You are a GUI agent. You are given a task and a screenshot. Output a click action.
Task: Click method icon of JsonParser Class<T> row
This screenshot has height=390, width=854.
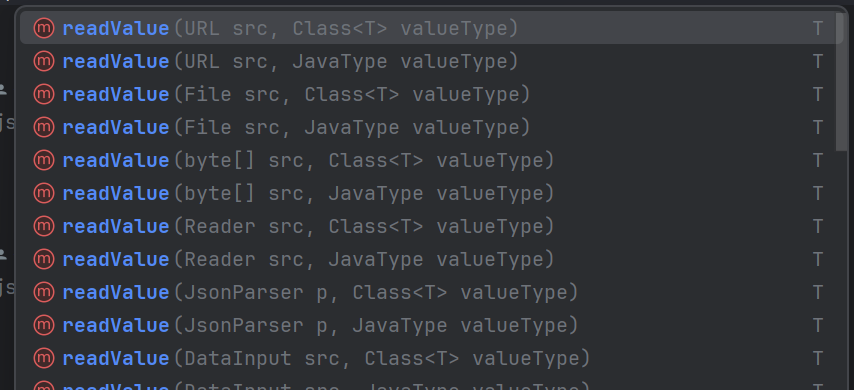point(44,292)
